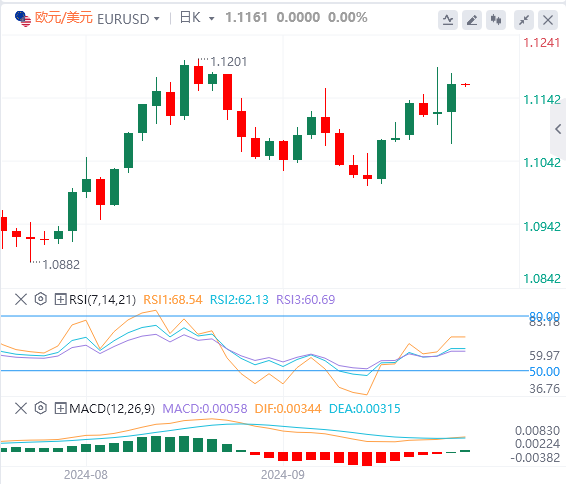
Task: Click the MACD:0.00058 value
Action: (x=205, y=409)
